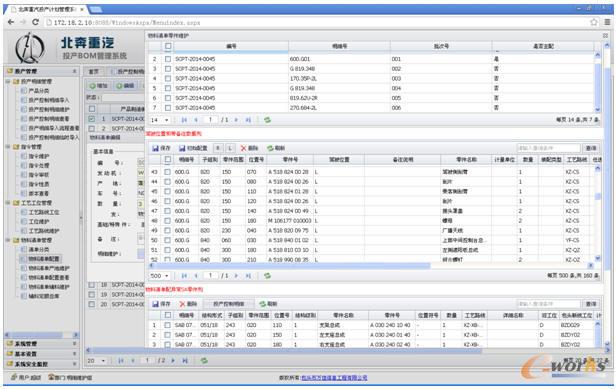Toggle the select-all checkbox in the middle grid header

(168, 160)
